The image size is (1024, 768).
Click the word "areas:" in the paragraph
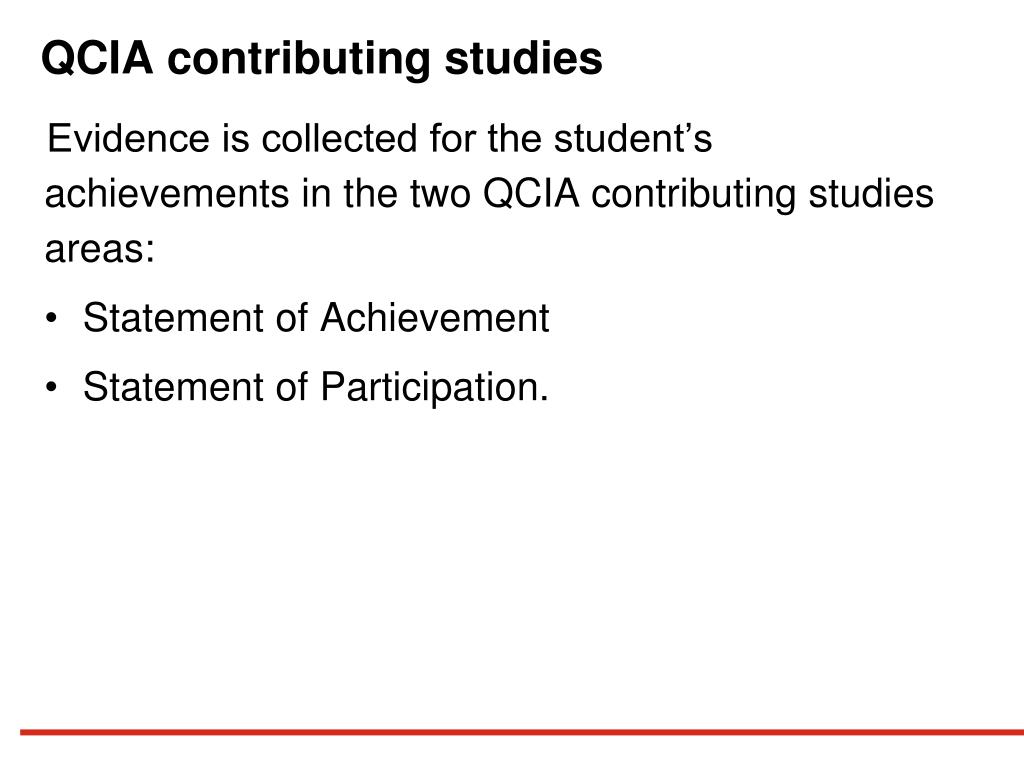coord(100,249)
